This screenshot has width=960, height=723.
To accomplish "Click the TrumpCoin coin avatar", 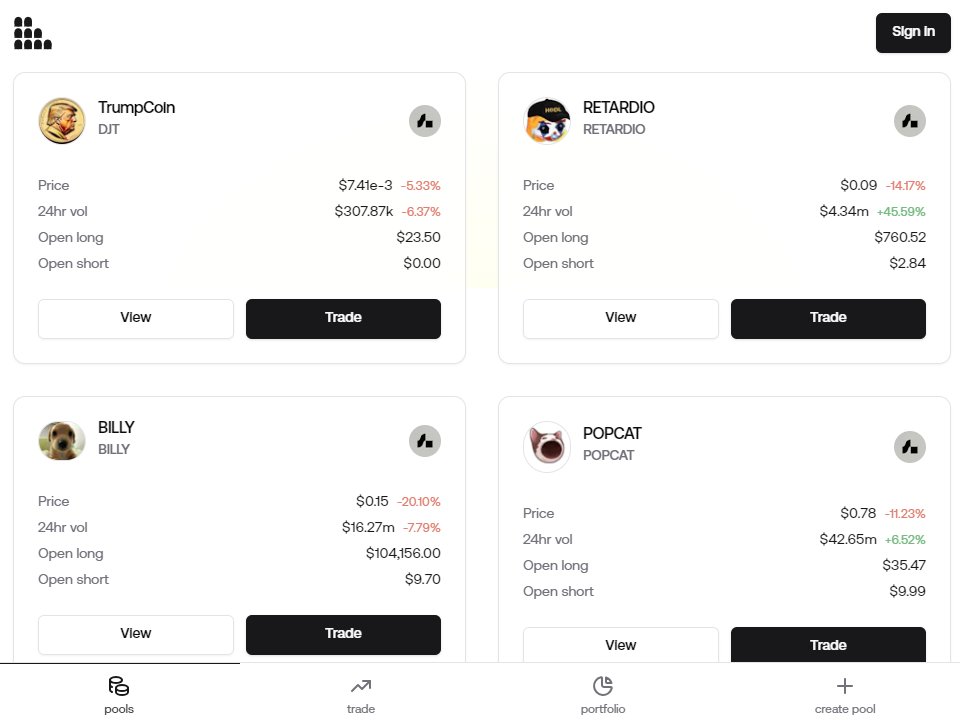I will click(62, 121).
